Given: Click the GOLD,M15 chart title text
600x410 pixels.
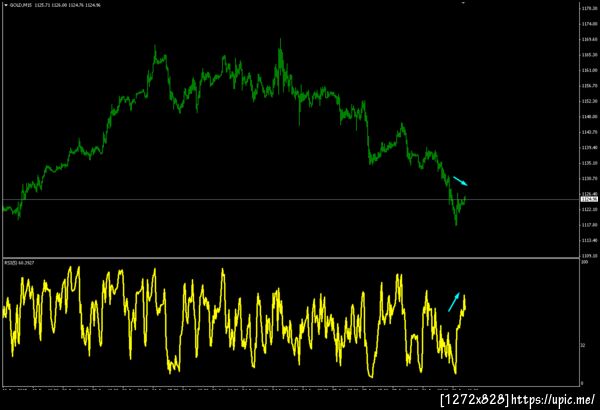Looking at the screenshot, I should click(x=20, y=5).
